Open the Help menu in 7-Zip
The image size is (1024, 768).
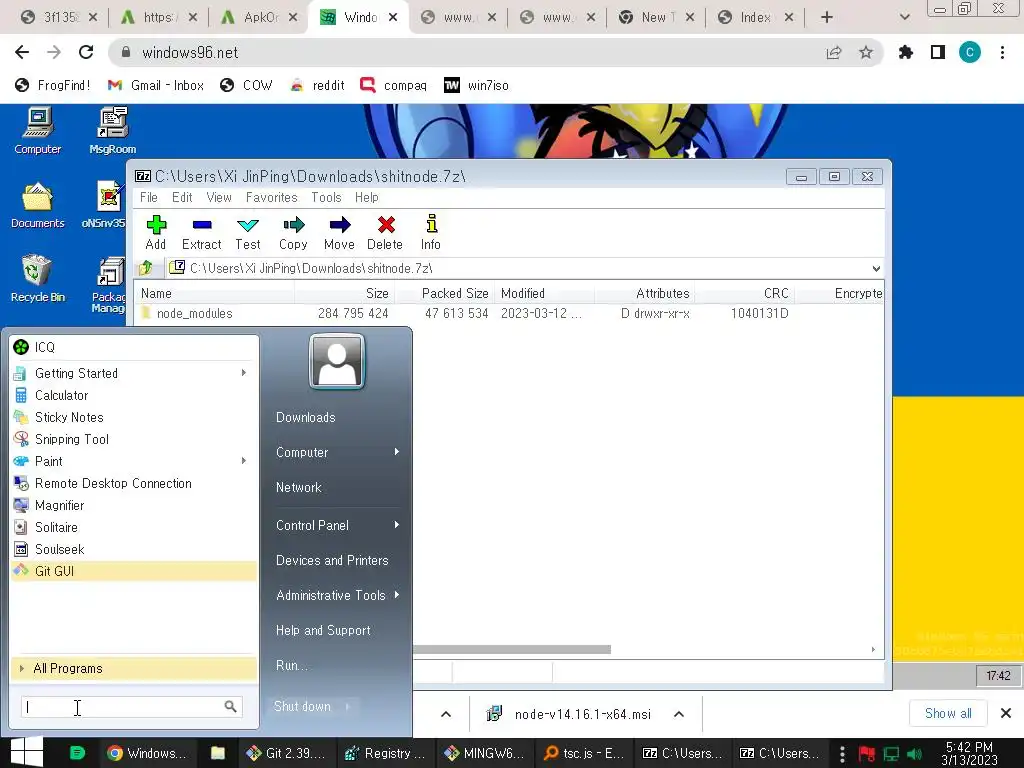click(x=367, y=197)
